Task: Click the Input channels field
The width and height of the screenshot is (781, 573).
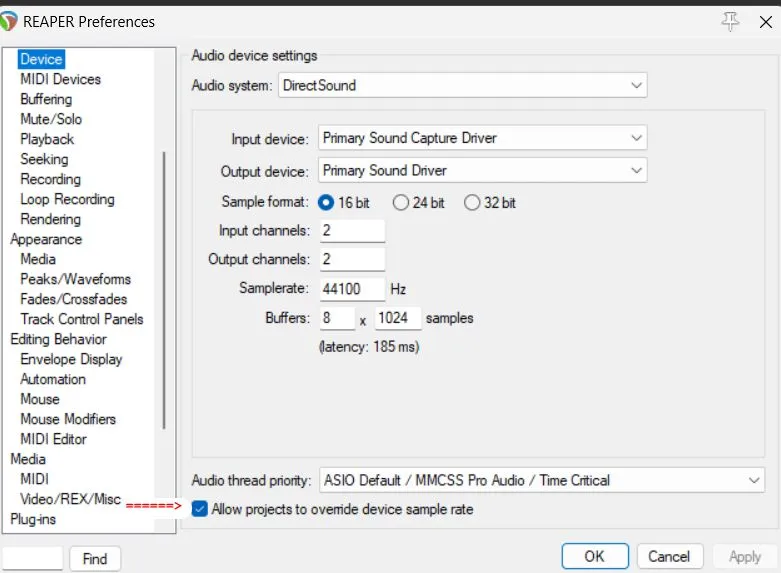Action: 352,230
